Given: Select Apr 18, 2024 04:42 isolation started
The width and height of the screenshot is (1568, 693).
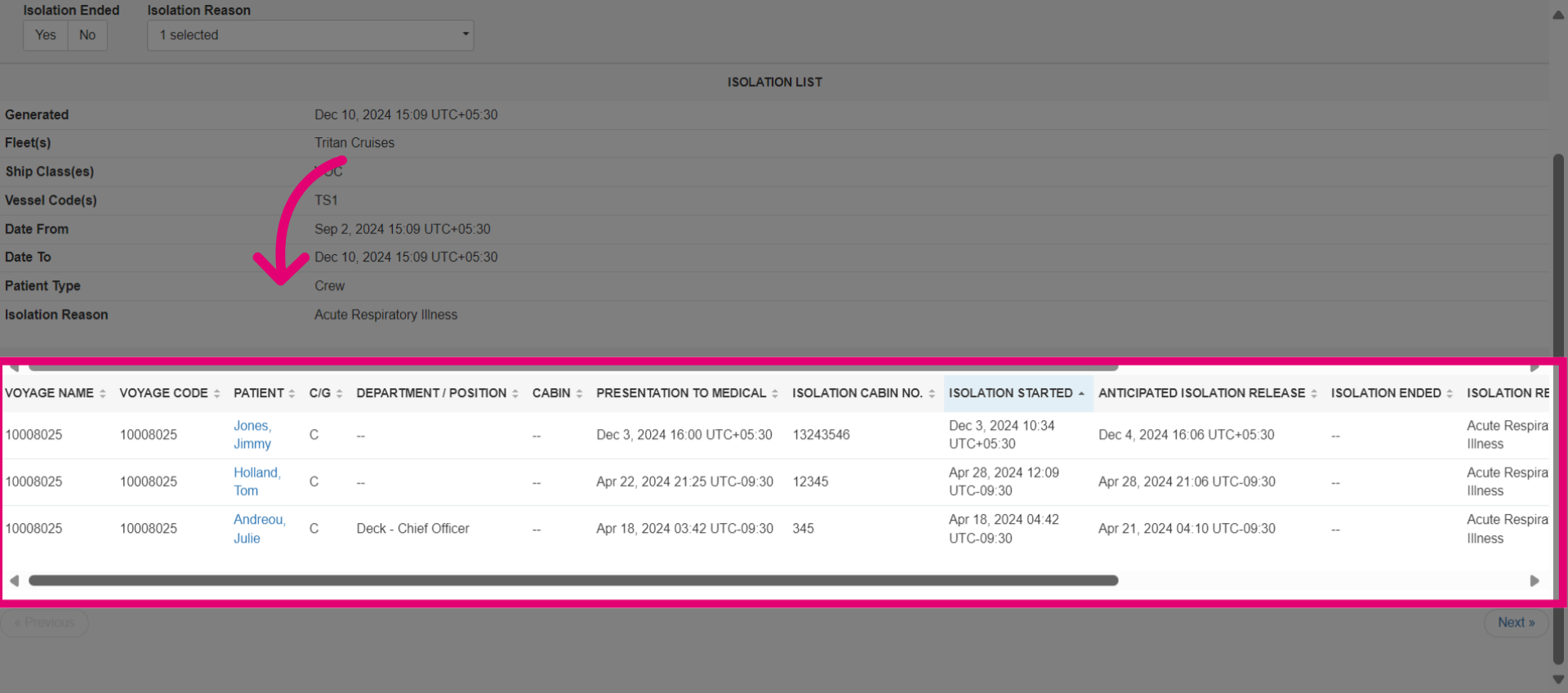Looking at the screenshot, I should tap(1004, 529).
